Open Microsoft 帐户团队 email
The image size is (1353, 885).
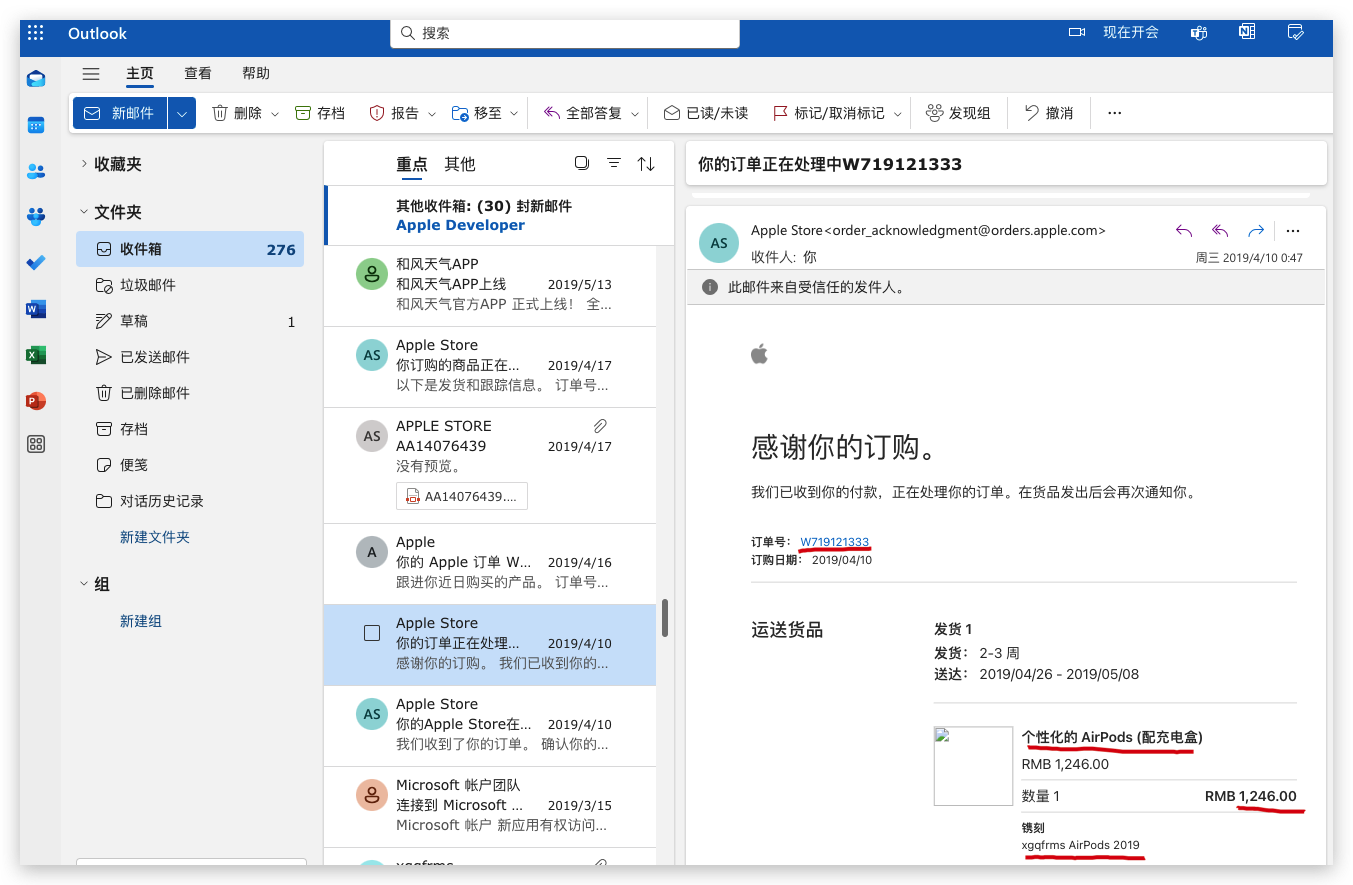pos(490,805)
